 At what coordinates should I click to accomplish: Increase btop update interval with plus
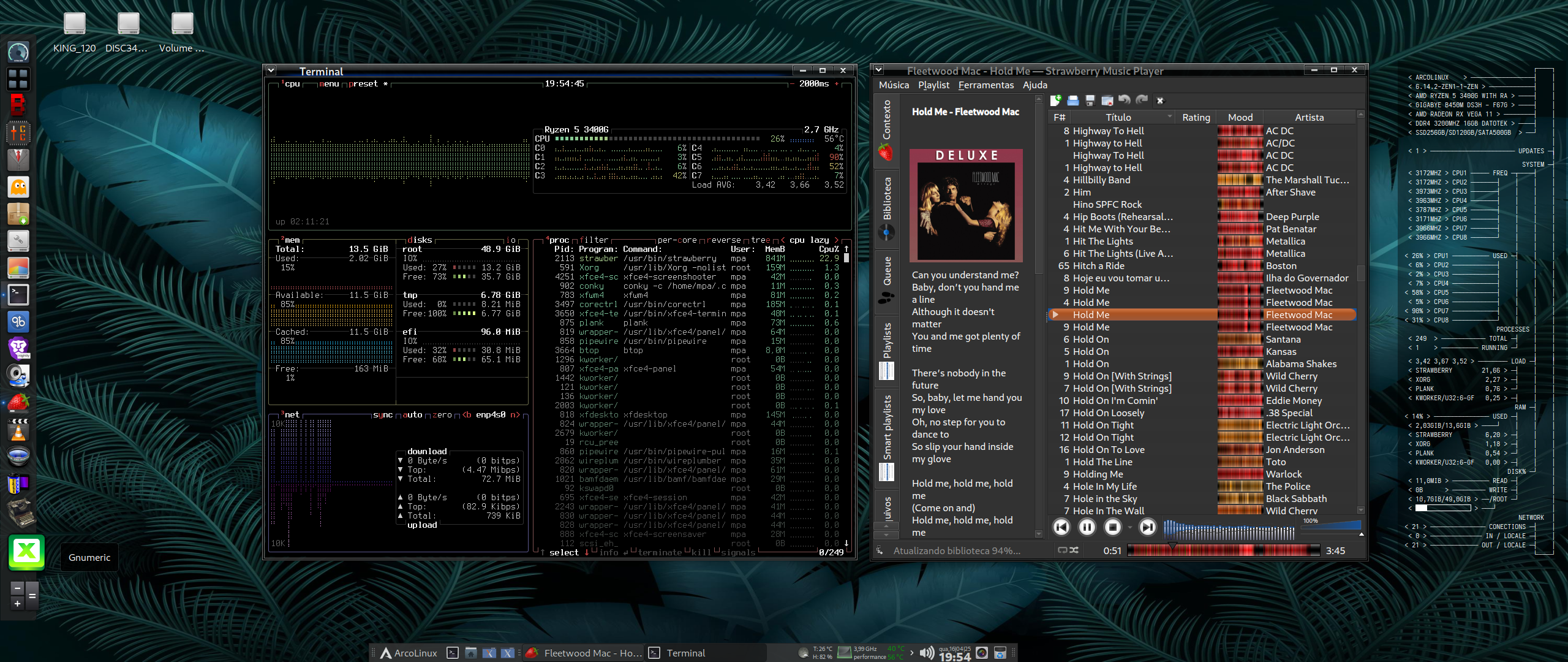[837, 84]
